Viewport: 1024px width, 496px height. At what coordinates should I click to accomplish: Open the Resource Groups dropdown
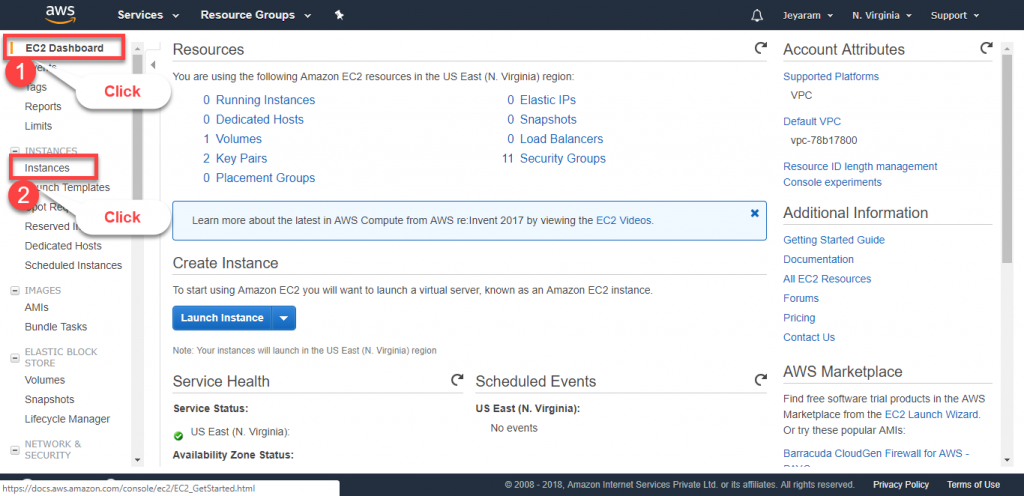click(256, 15)
